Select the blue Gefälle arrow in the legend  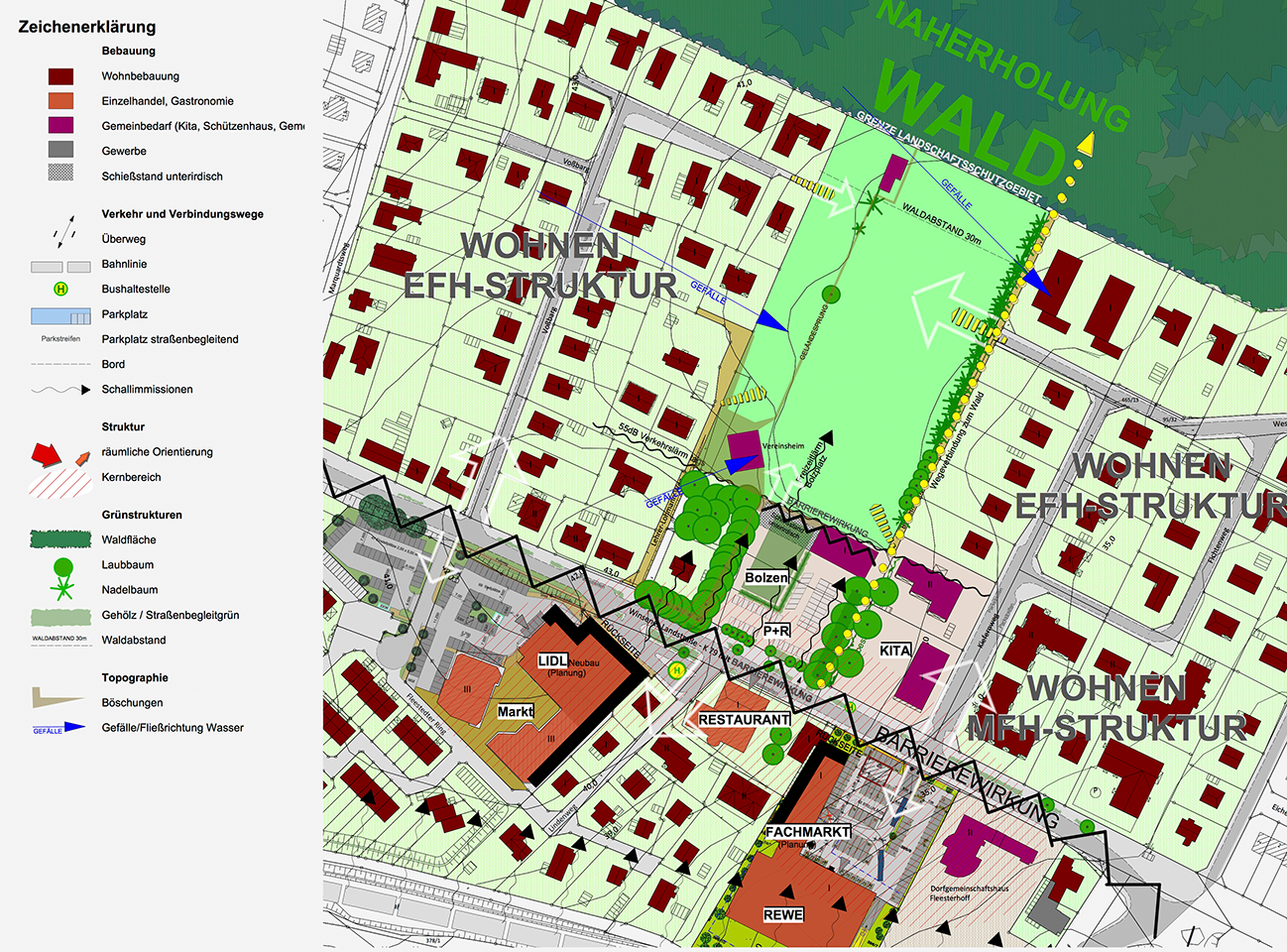[x=59, y=728]
